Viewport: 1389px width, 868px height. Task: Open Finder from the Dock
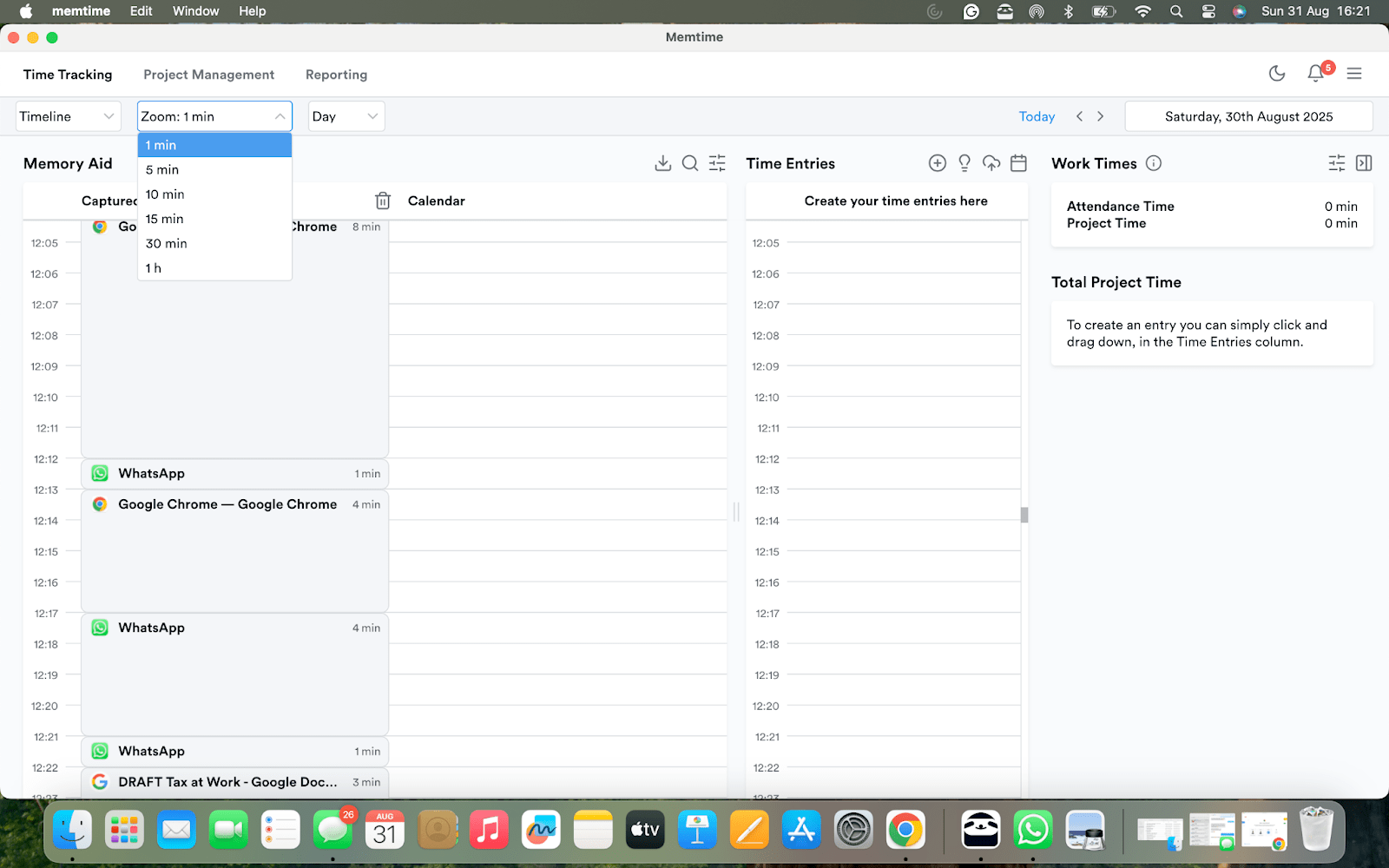[73, 831]
